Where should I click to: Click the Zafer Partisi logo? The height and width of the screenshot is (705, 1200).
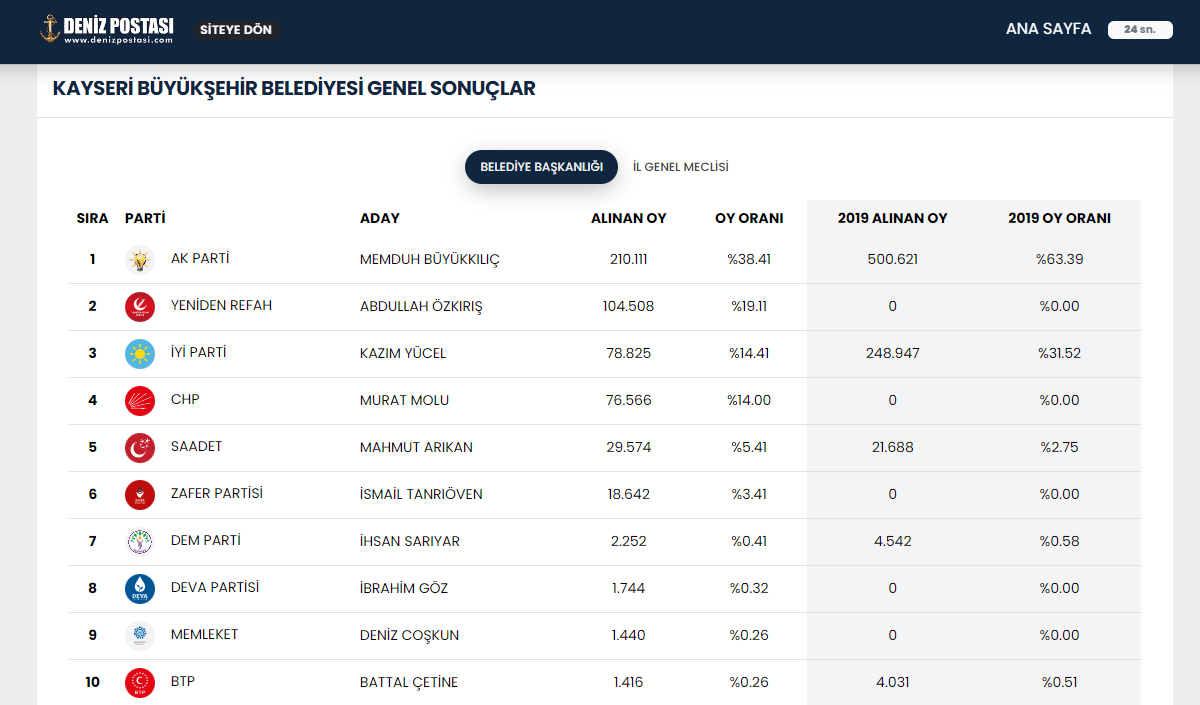[140, 495]
